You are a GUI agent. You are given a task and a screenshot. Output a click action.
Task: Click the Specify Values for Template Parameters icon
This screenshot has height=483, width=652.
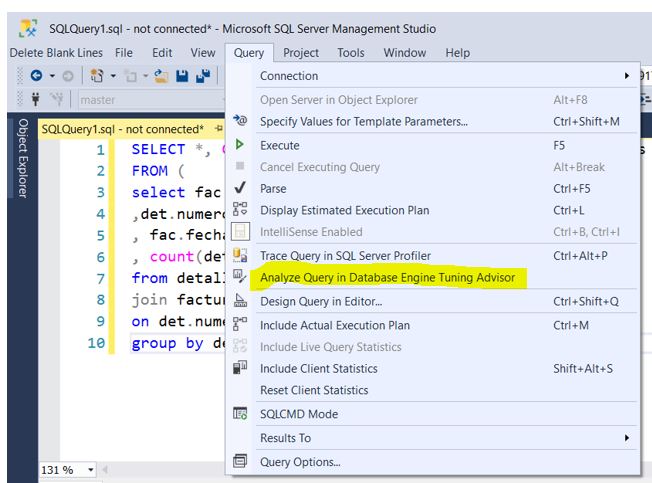240,121
